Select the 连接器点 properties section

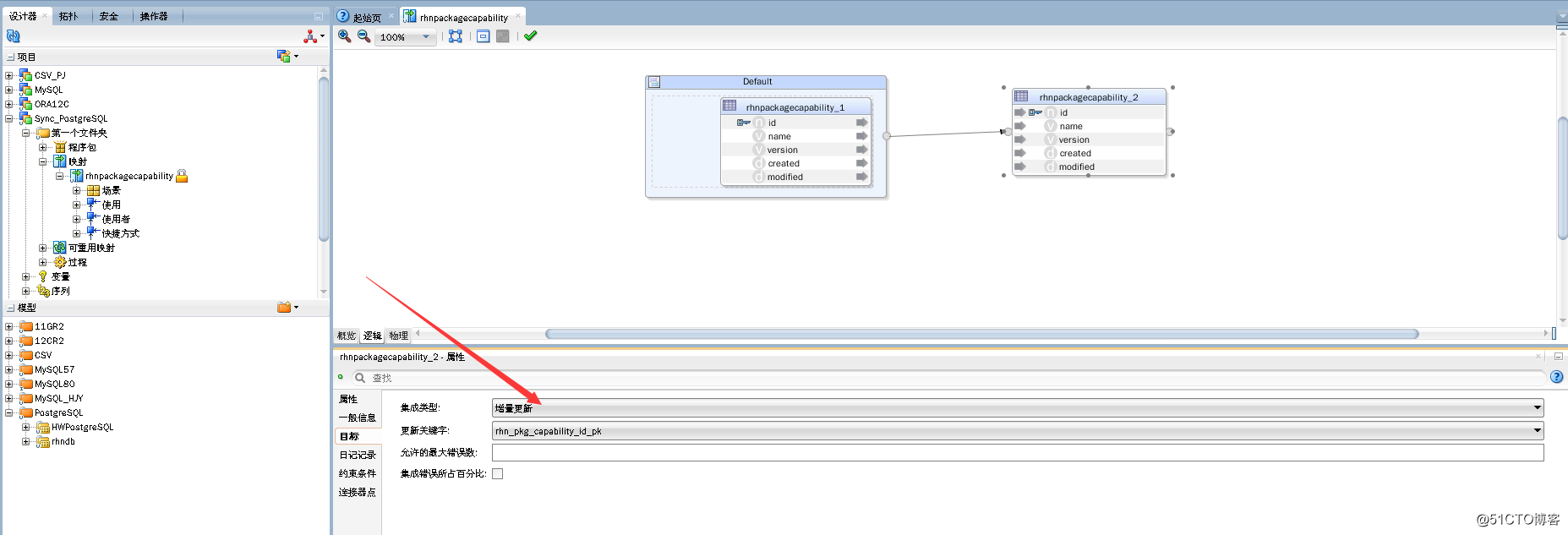358,492
